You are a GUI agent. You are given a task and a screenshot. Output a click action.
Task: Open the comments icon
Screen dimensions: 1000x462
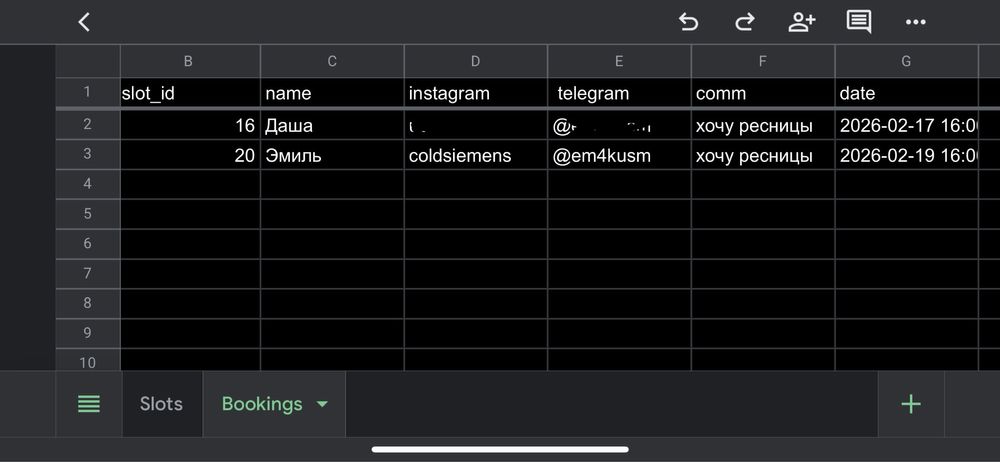(x=858, y=22)
